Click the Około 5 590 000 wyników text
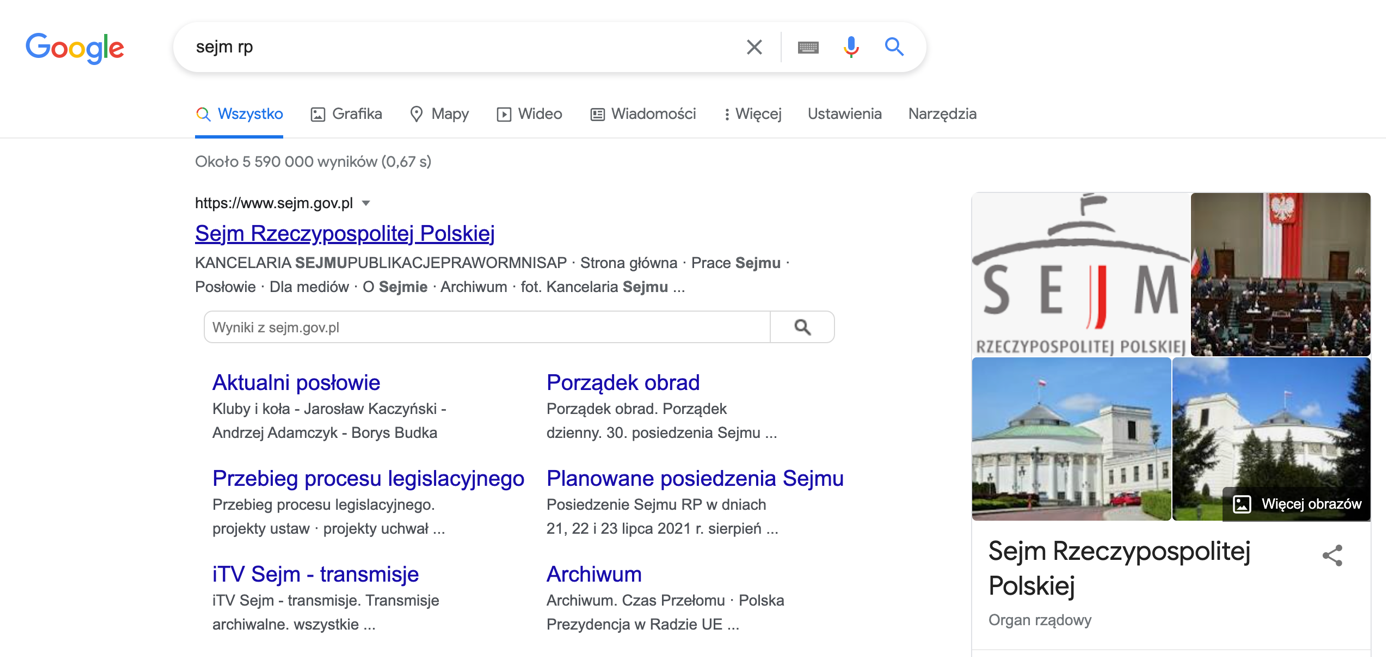Screen dimensions: 1386x657 tap(313, 161)
